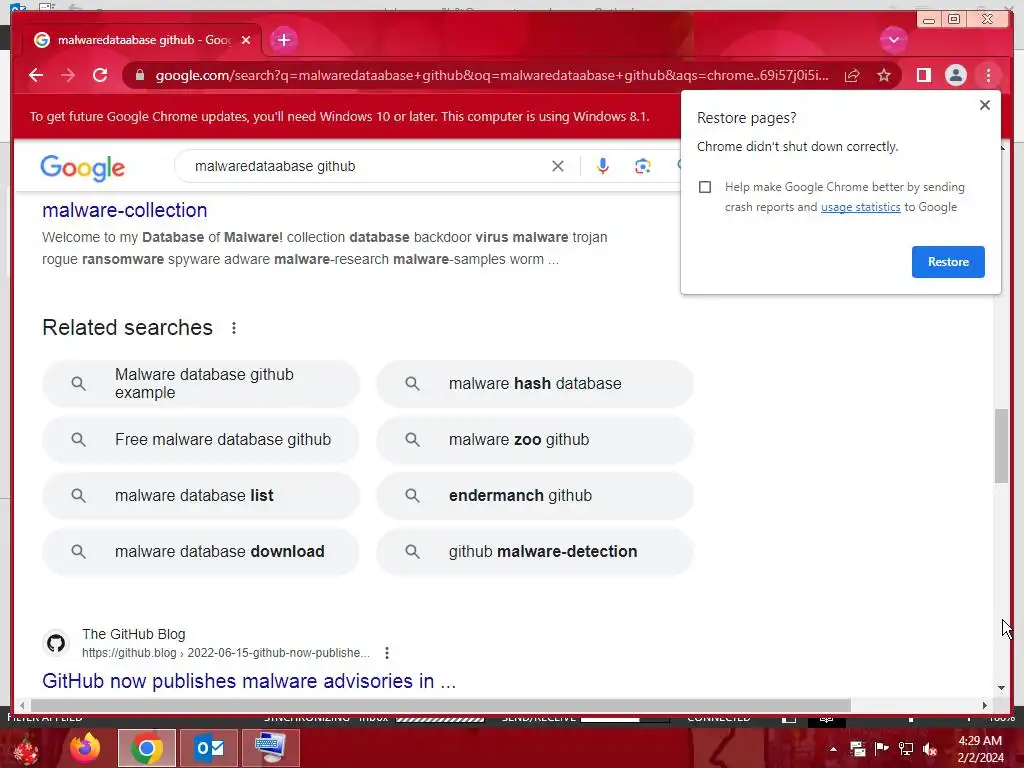Open the Action Center flag icon

point(881,749)
